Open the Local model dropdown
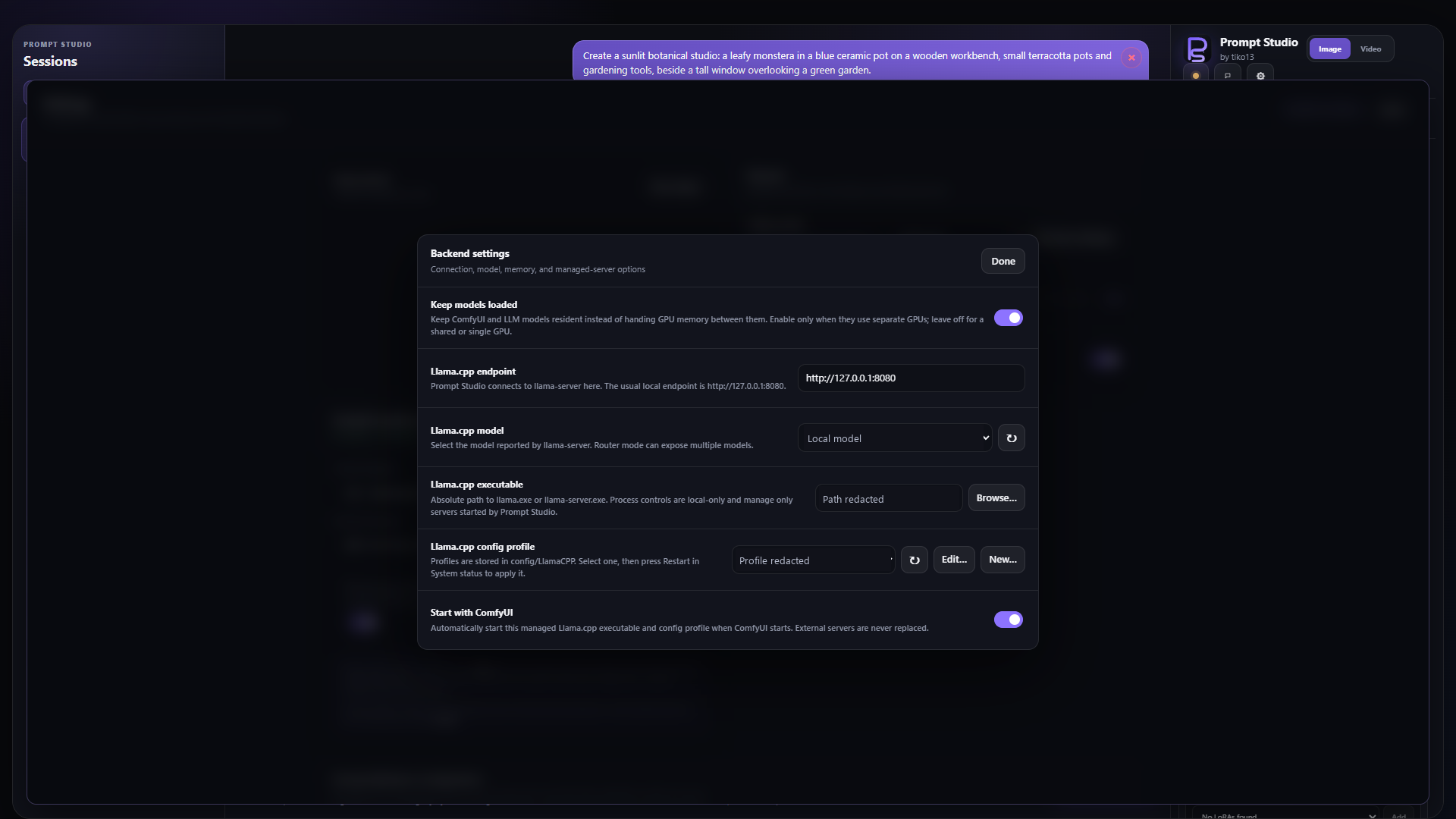The width and height of the screenshot is (1456, 819). (895, 438)
